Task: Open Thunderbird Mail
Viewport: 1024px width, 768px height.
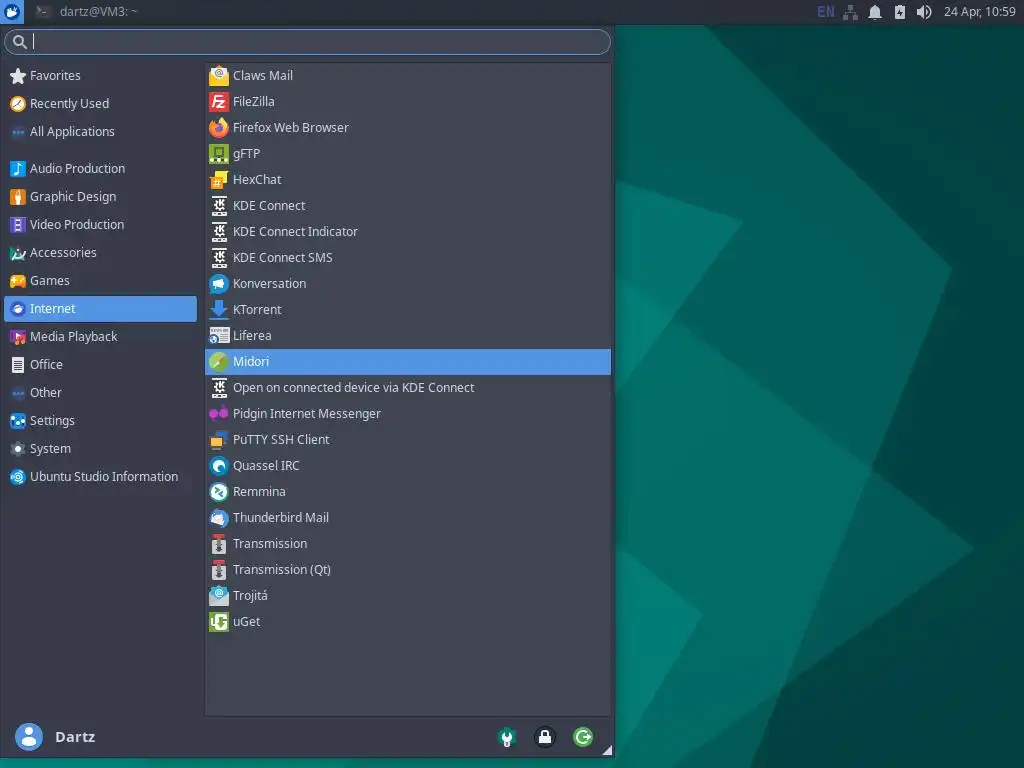Action: (x=408, y=518)
